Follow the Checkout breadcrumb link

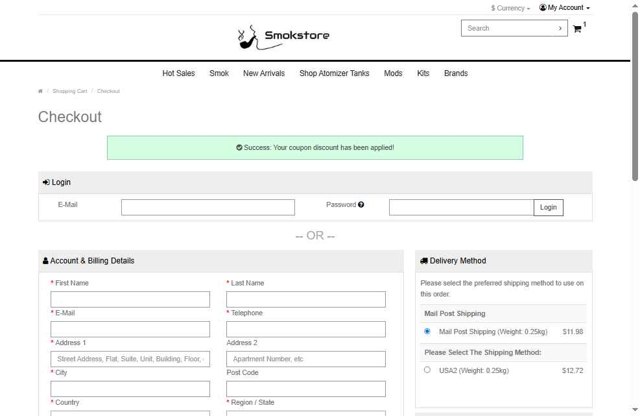pyautogui.click(x=108, y=91)
